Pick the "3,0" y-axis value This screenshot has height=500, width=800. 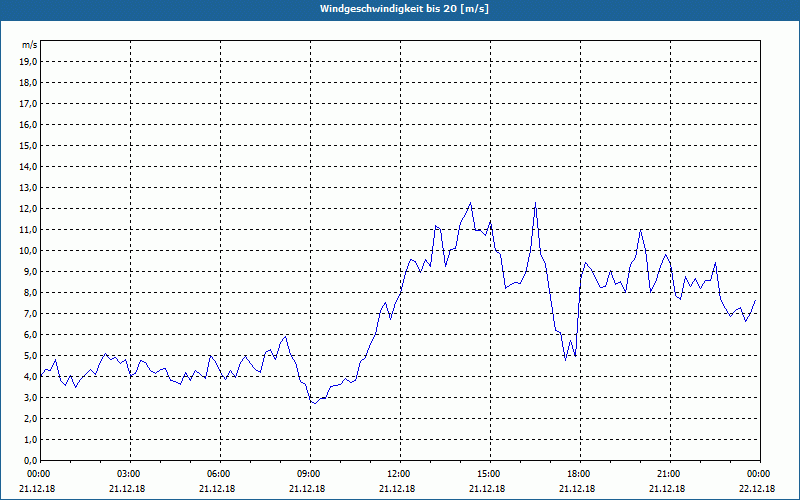30,397
